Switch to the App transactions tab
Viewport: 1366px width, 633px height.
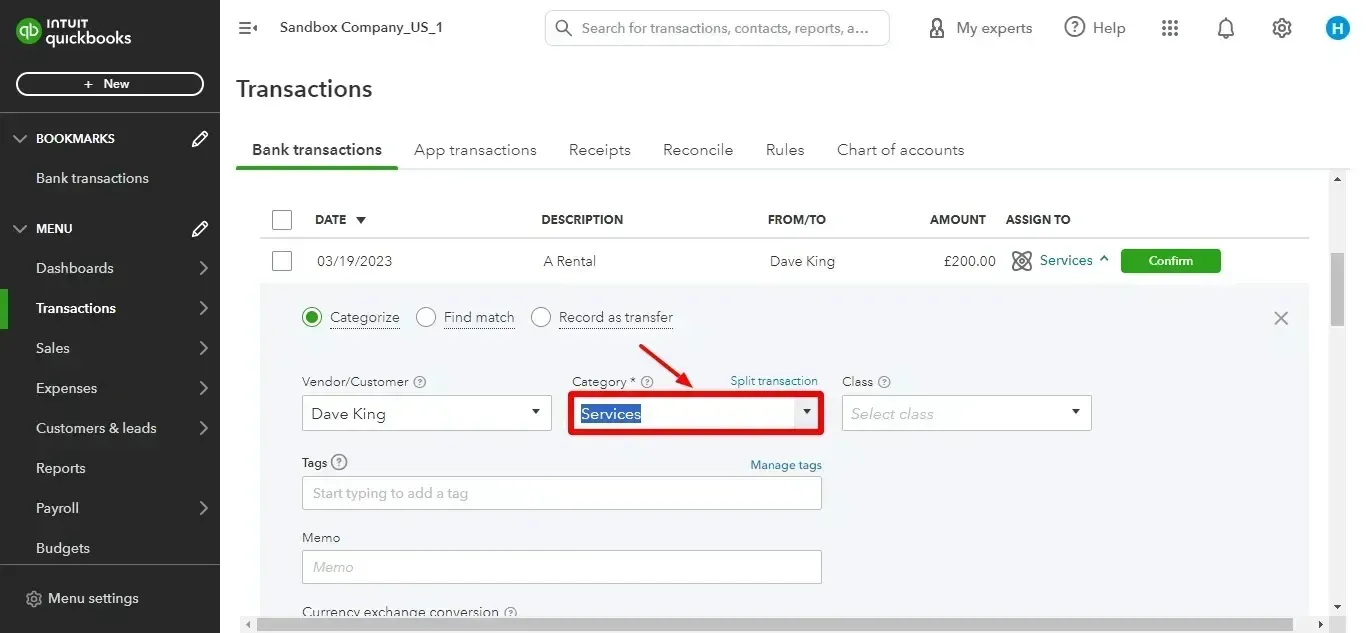click(475, 150)
